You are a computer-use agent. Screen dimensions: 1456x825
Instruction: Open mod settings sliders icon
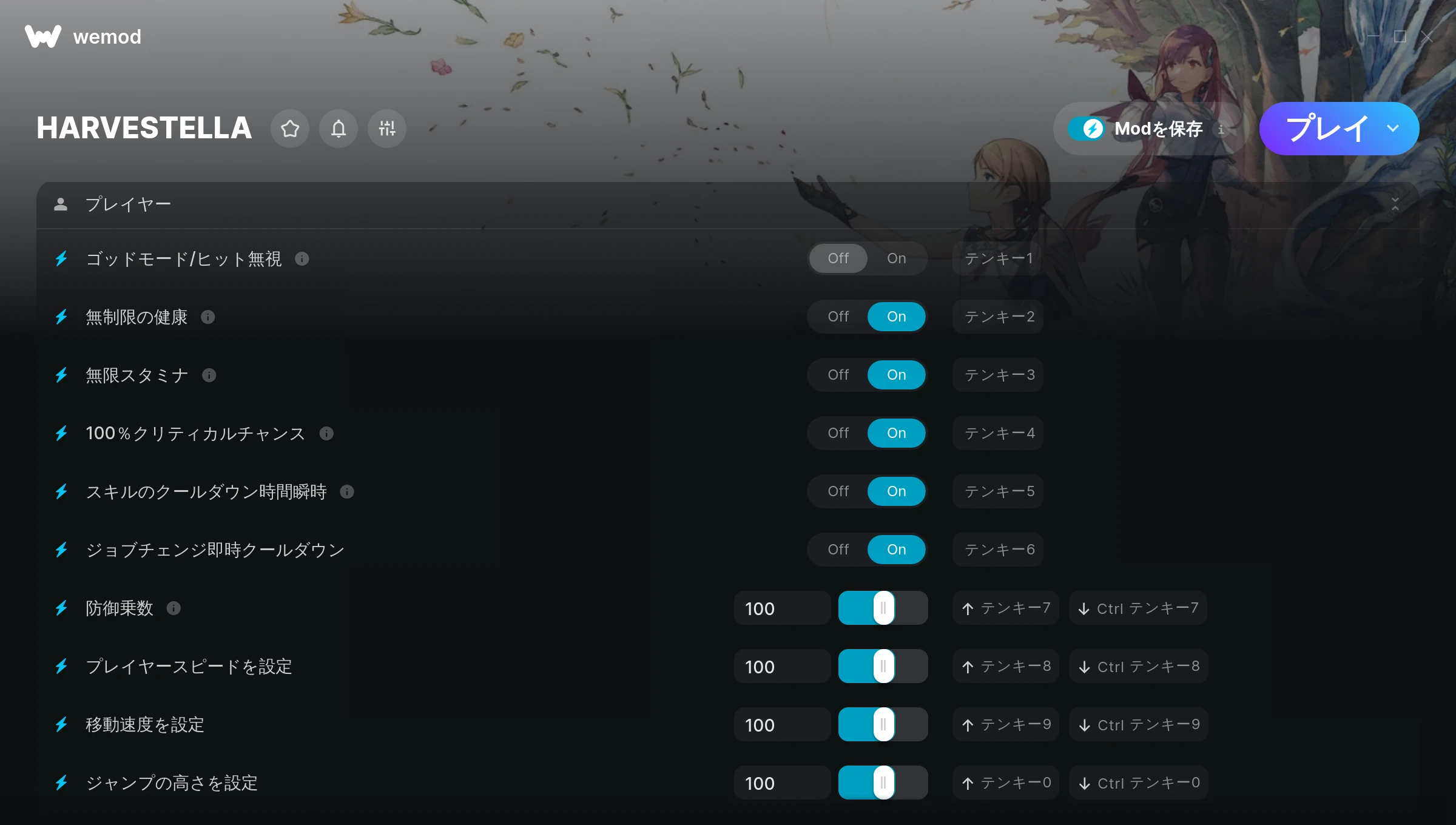387,129
